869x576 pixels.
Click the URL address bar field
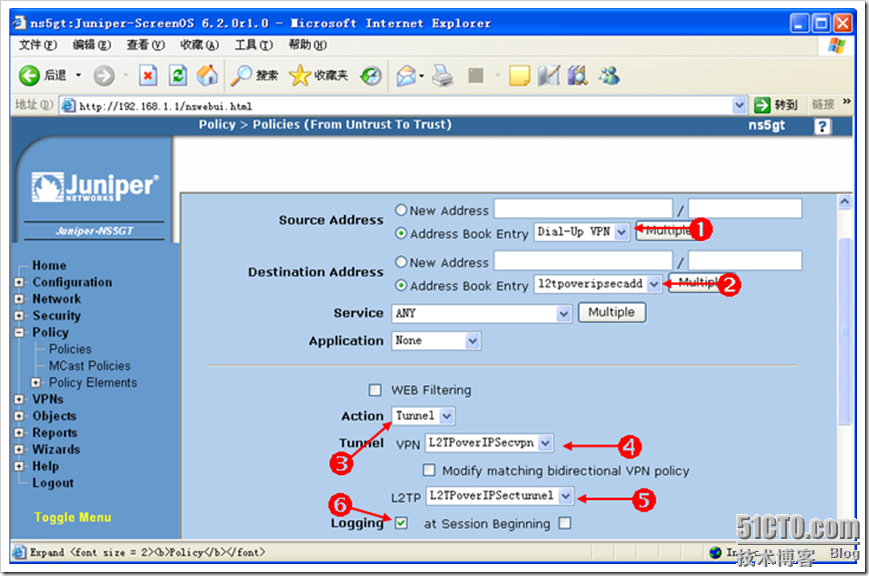pyautogui.click(x=403, y=105)
